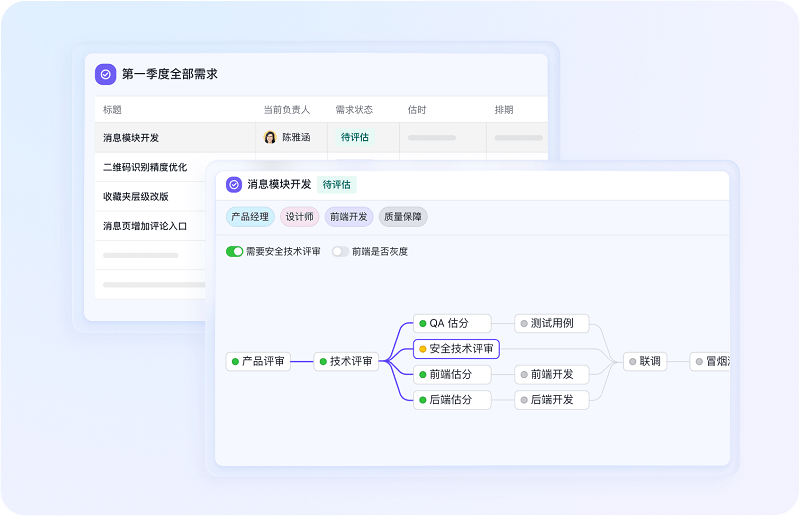Click the 排期 progress bar for 消息模块开发
The height and width of the screenshot is (516, 800).
coord(518,137)
